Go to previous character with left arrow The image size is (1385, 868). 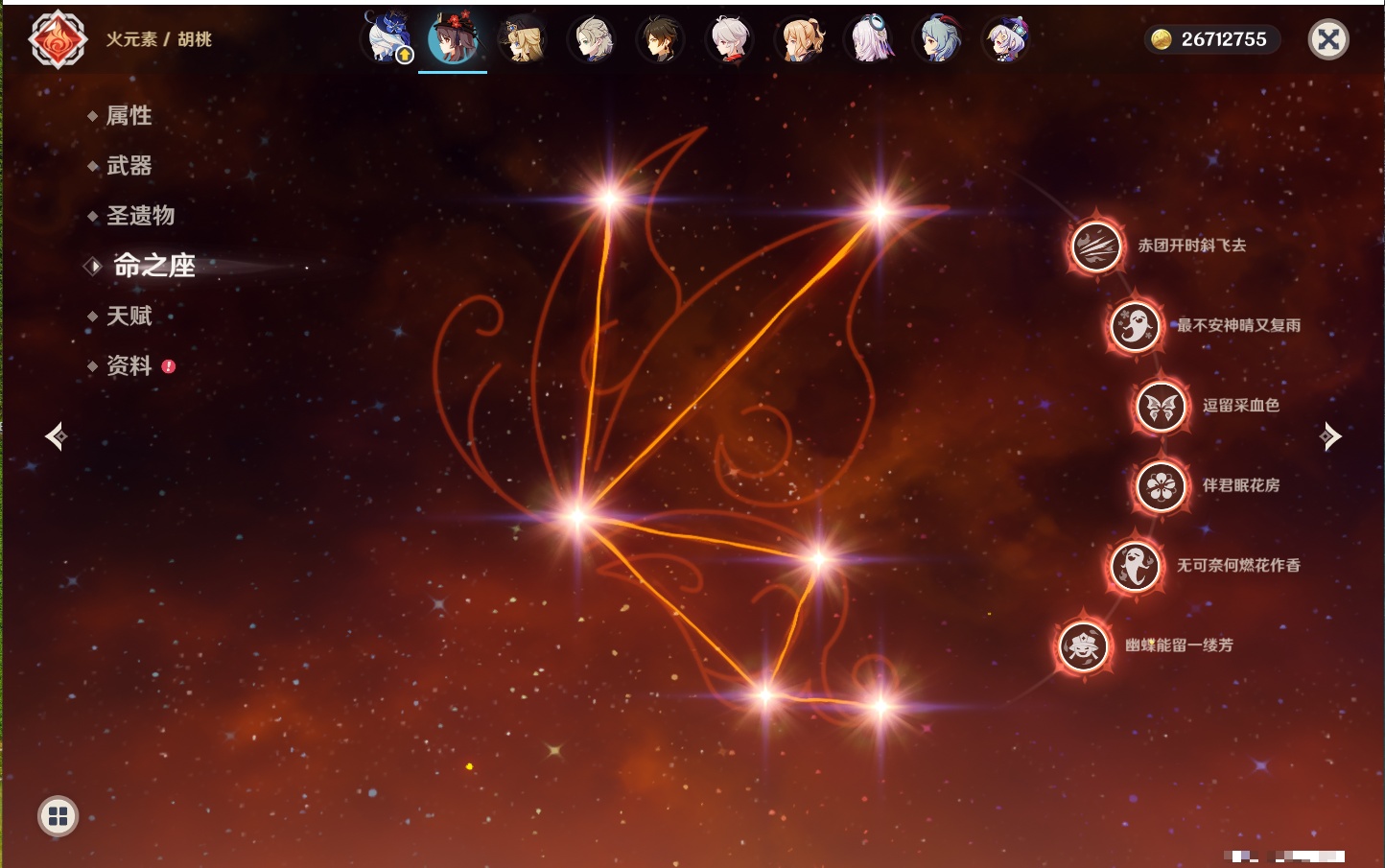[x=56, y=436]
